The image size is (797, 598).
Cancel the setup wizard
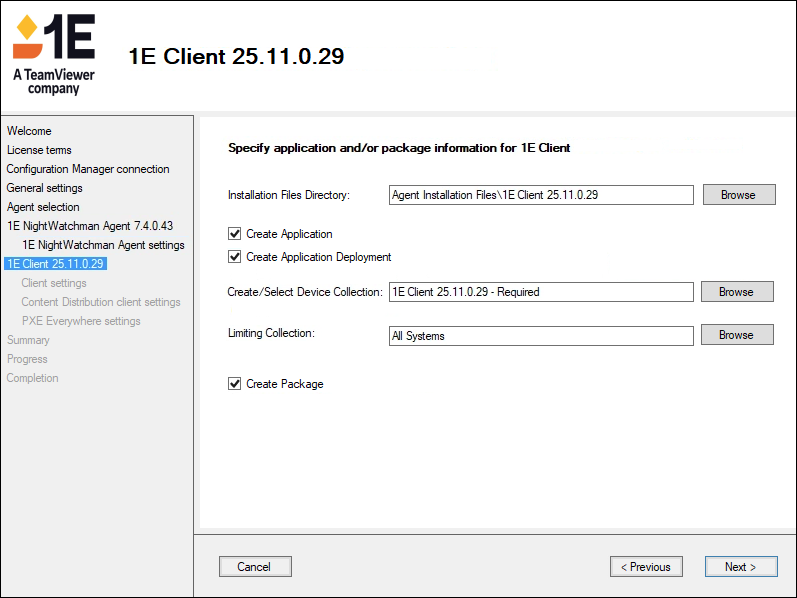(x=254, y=567)
